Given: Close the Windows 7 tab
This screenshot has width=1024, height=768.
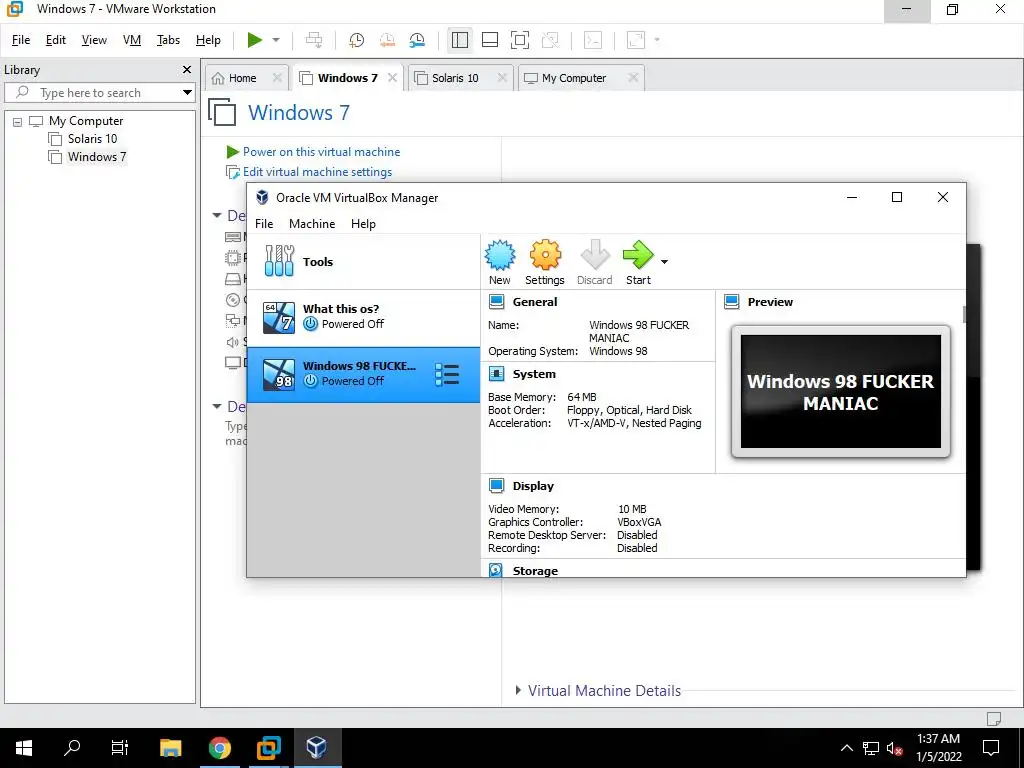Looking at the screenshot, I should tap(392, 78).
